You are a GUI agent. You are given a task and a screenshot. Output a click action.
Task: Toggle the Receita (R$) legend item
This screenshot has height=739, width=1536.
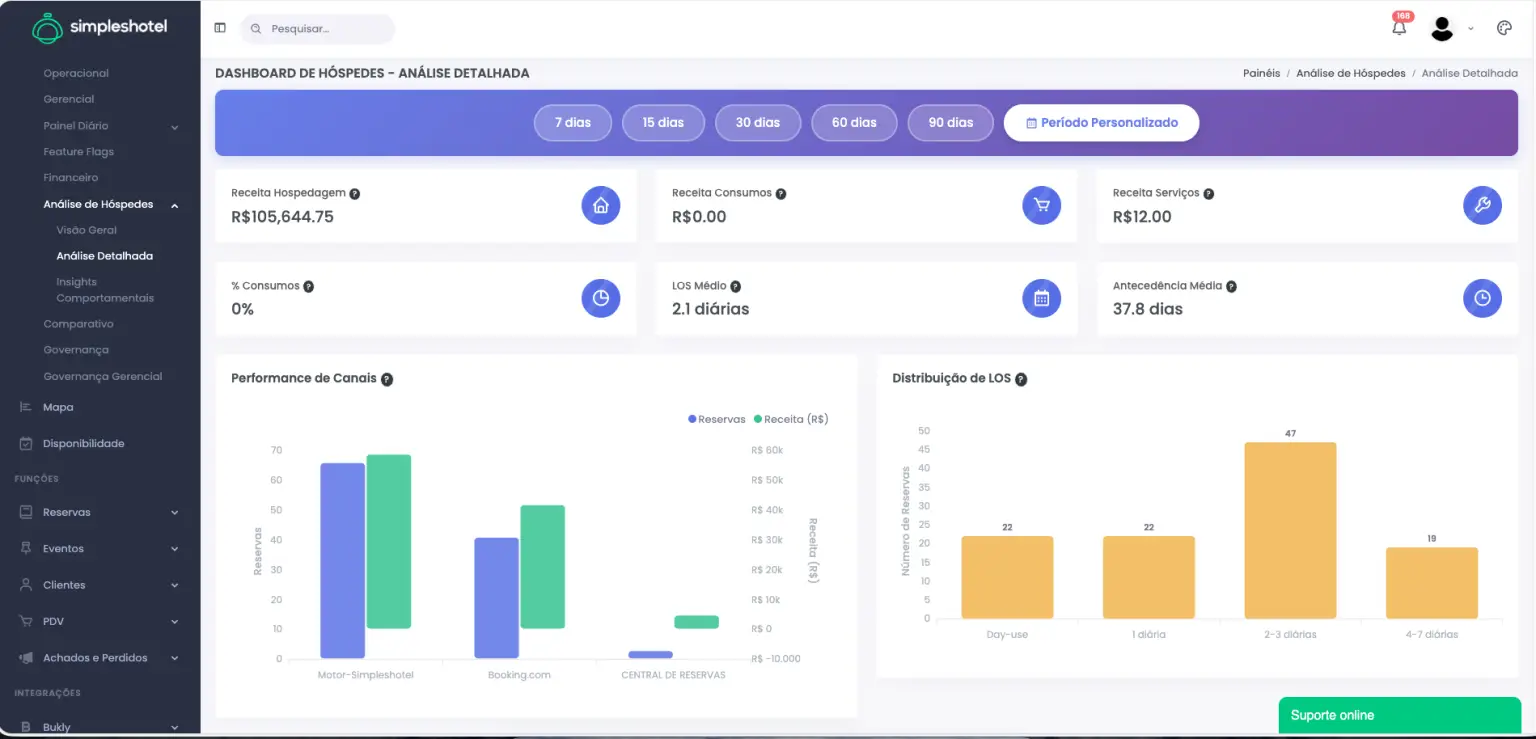790,419
